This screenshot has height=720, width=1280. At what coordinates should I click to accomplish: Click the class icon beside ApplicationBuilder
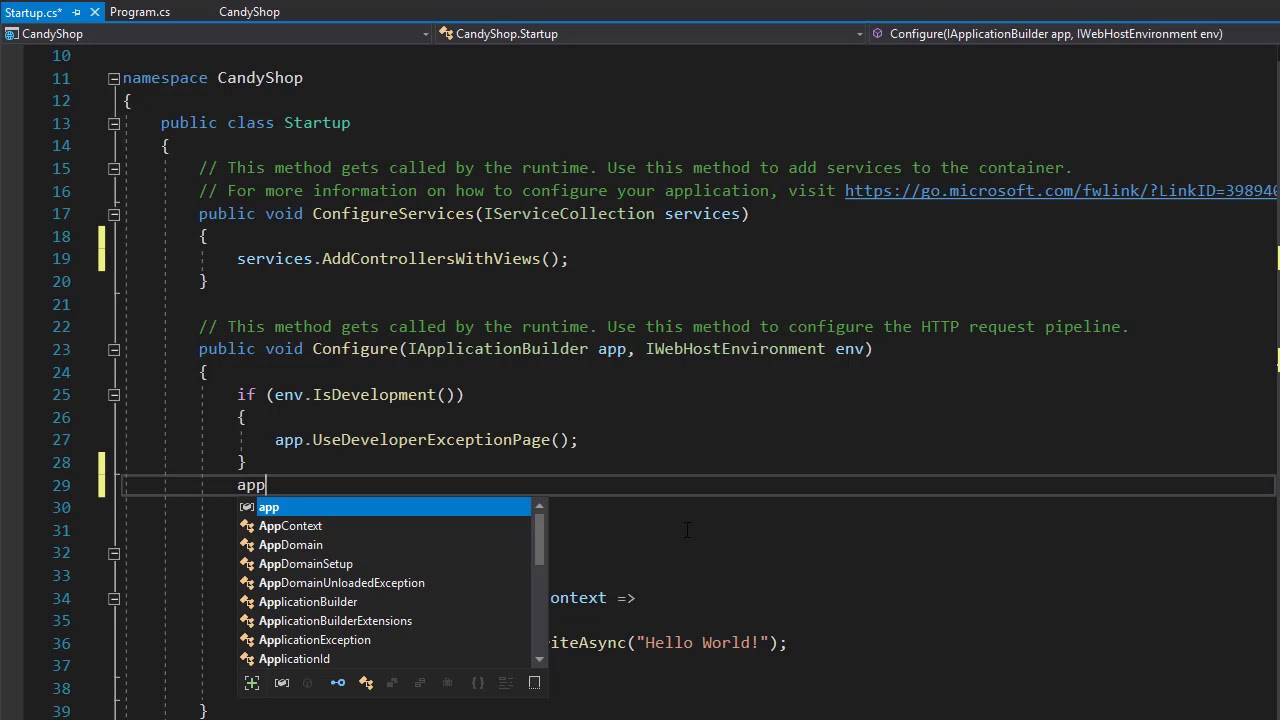(247, 602)
